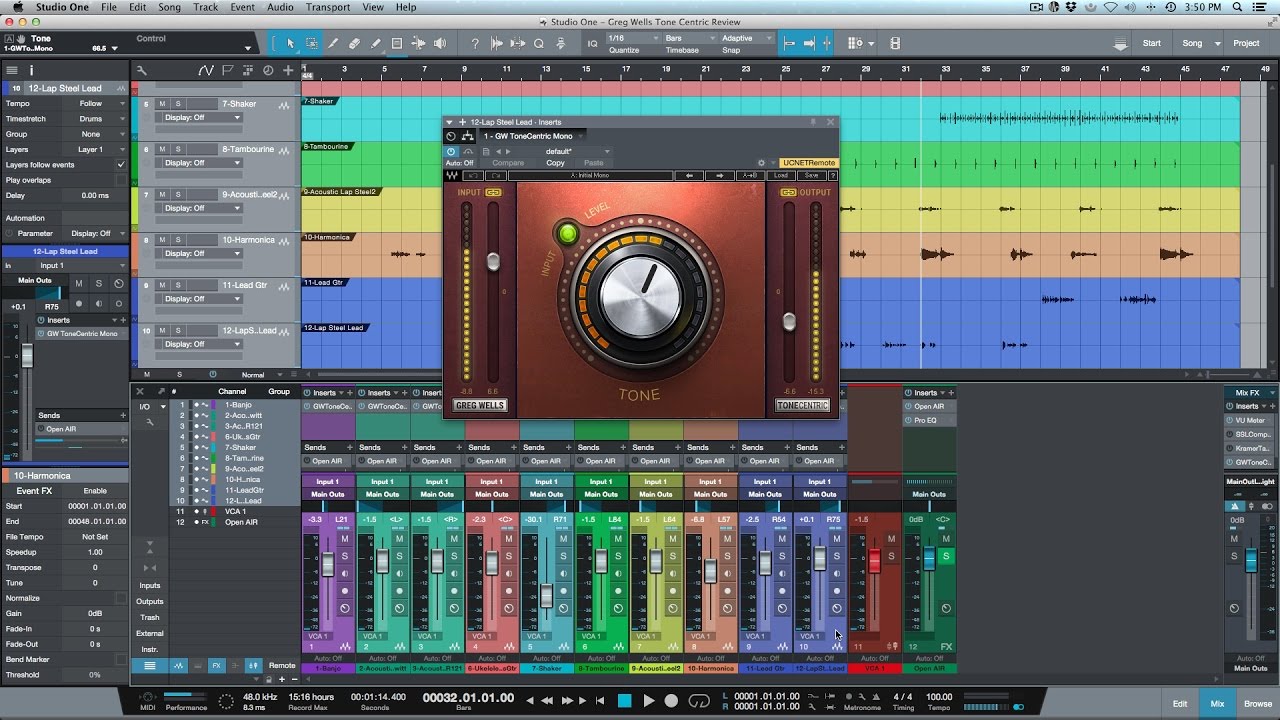Click the UCNETRemote button

809,163
